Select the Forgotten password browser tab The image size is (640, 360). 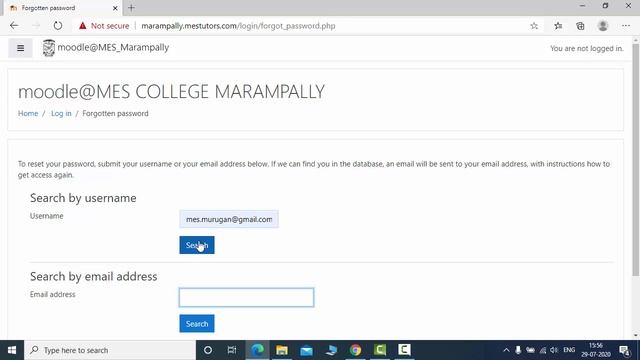[x=63, y=8]
